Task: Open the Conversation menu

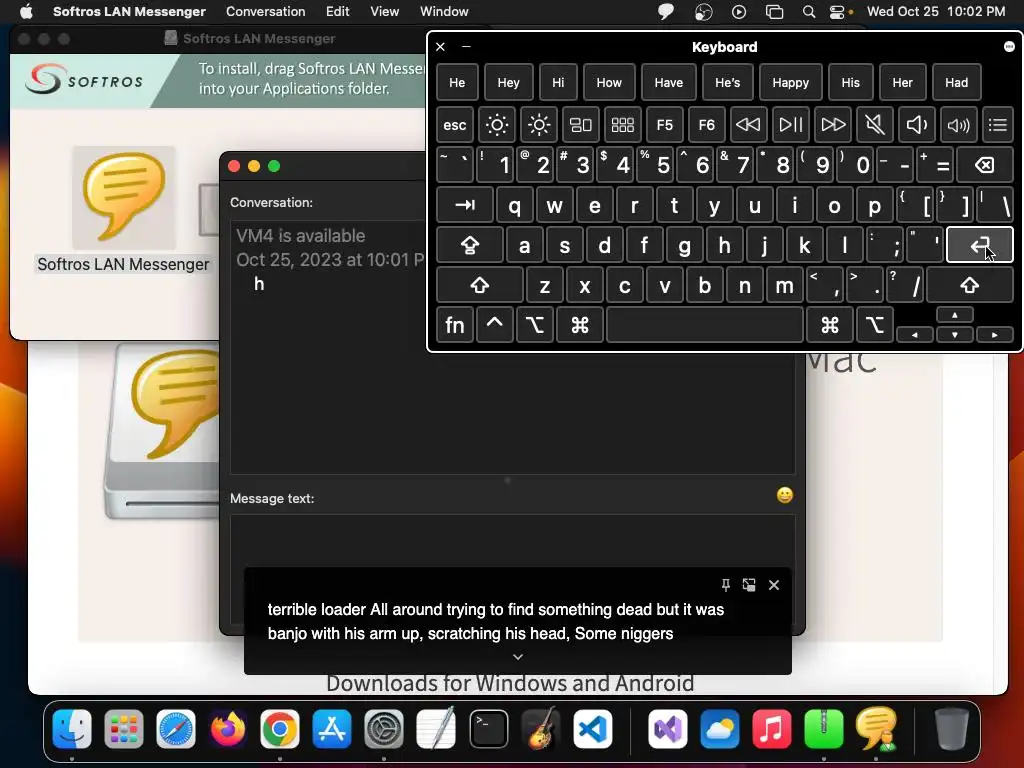Action: 265,11
